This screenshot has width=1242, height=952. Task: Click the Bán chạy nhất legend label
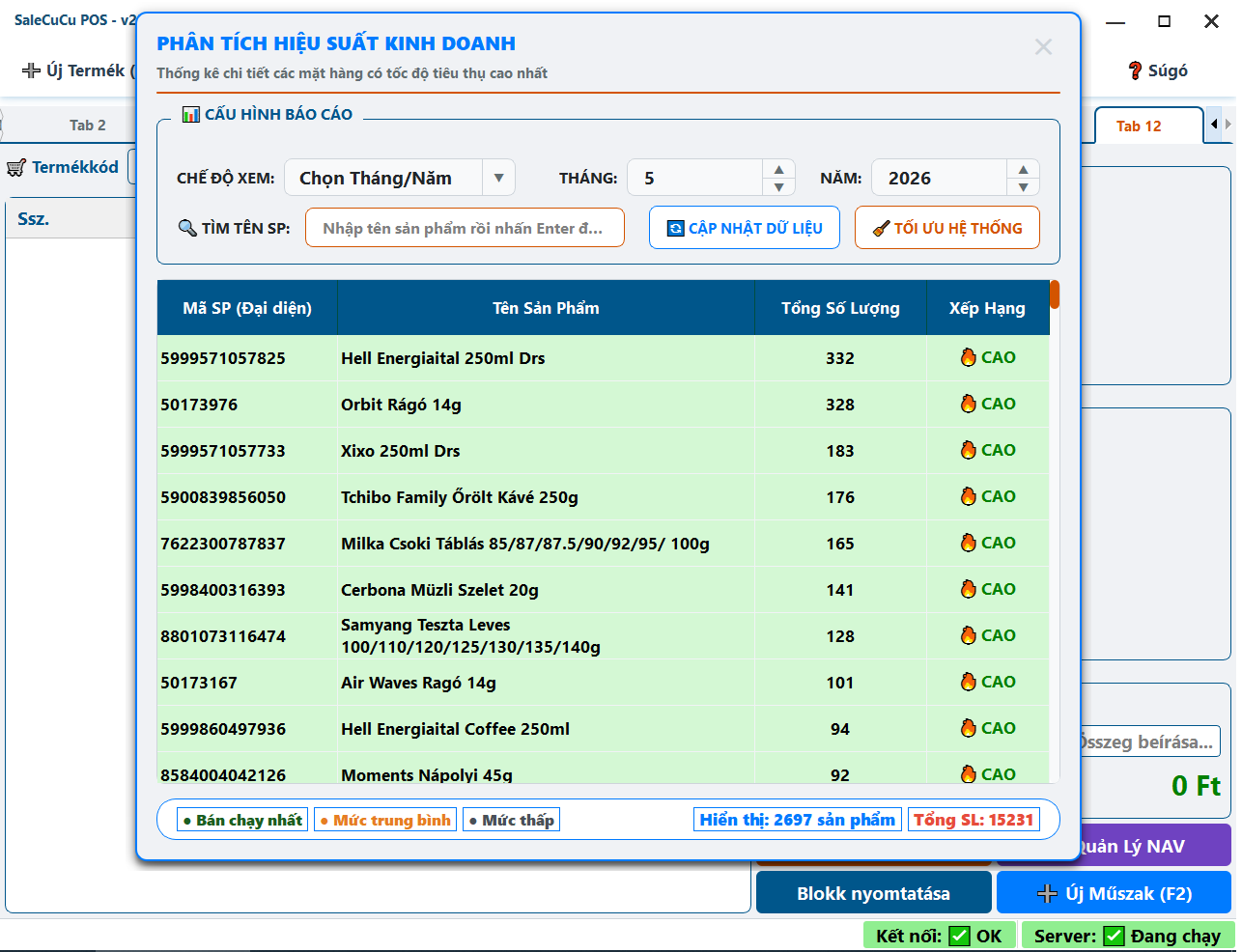pyautogui.click(x=243, y=820)
